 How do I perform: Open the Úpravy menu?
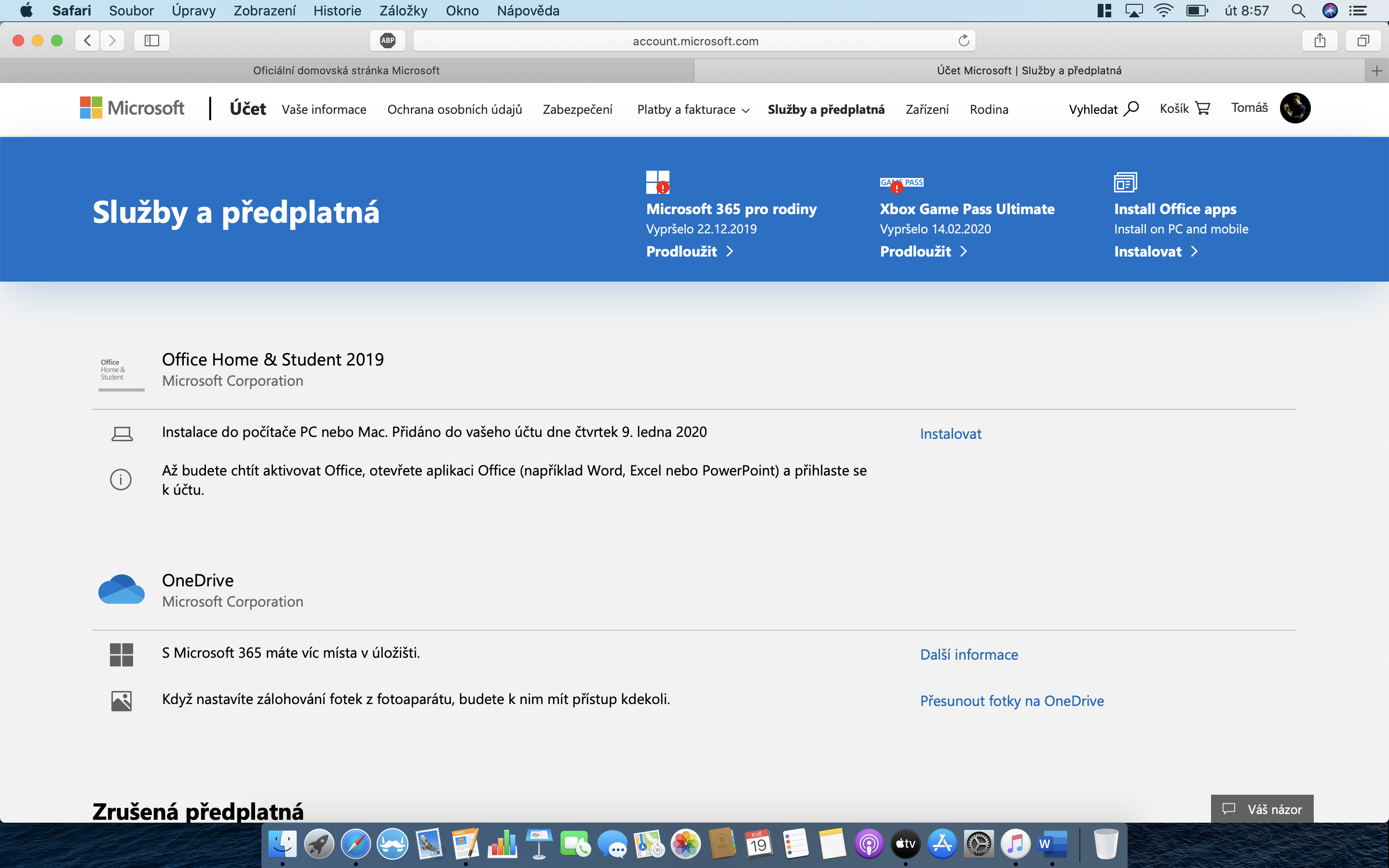tap(193, 10)
